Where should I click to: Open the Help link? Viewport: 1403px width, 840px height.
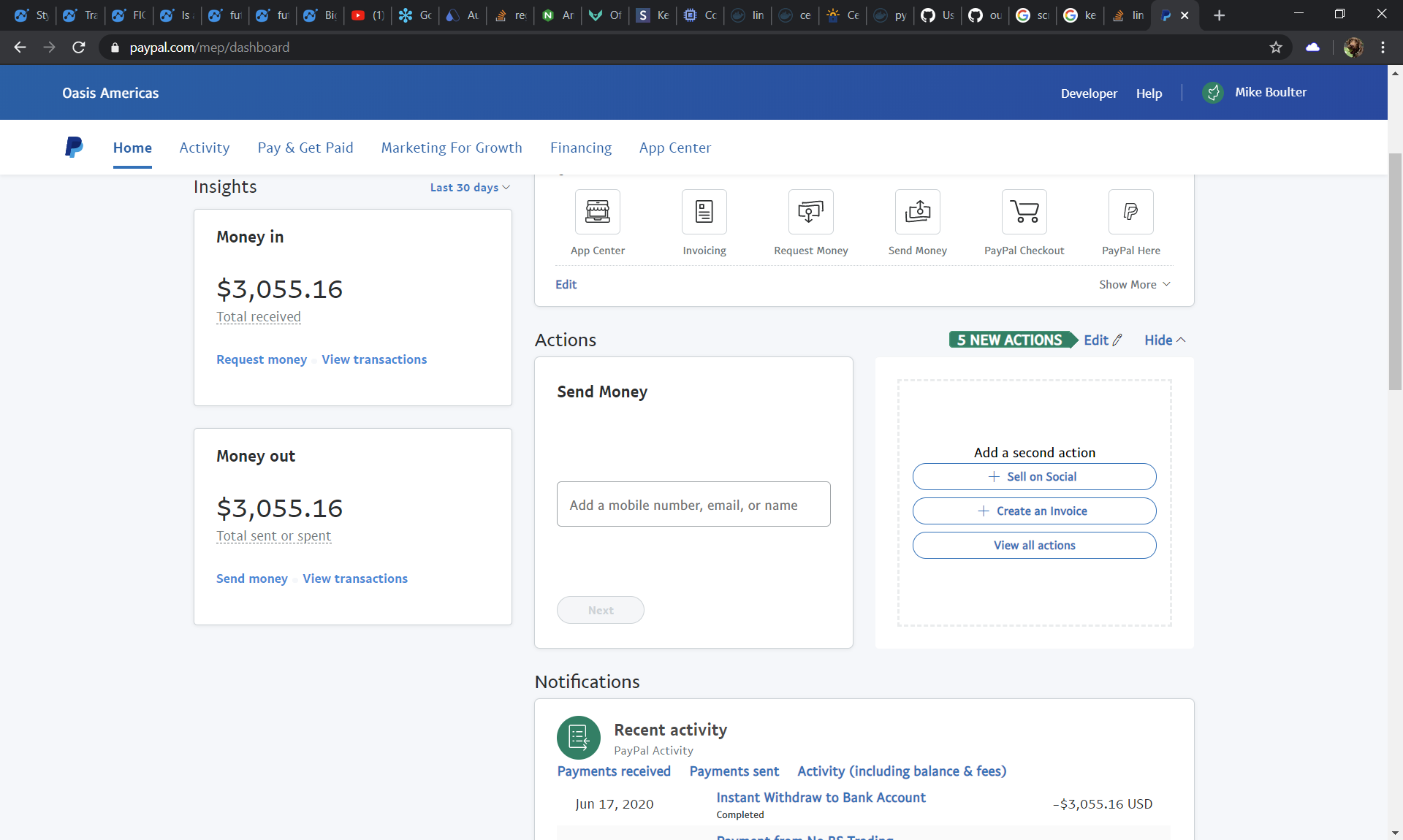click(1149, 93)
